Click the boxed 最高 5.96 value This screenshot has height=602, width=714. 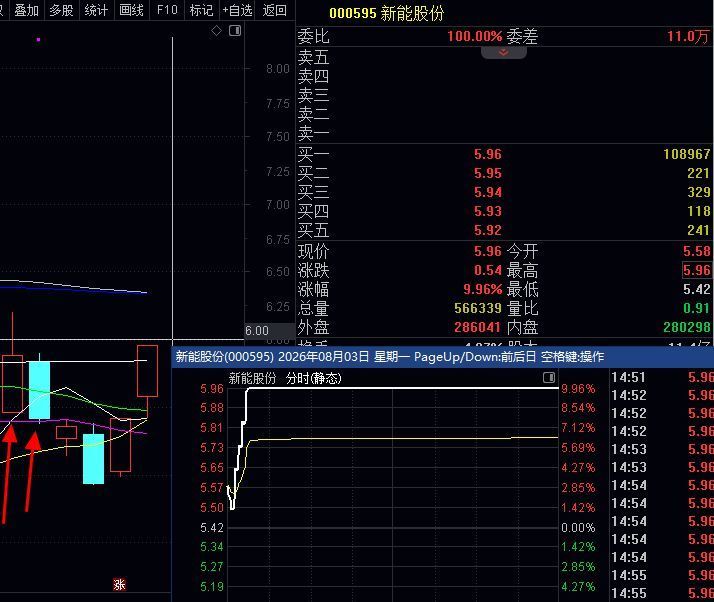click(696, 270)
